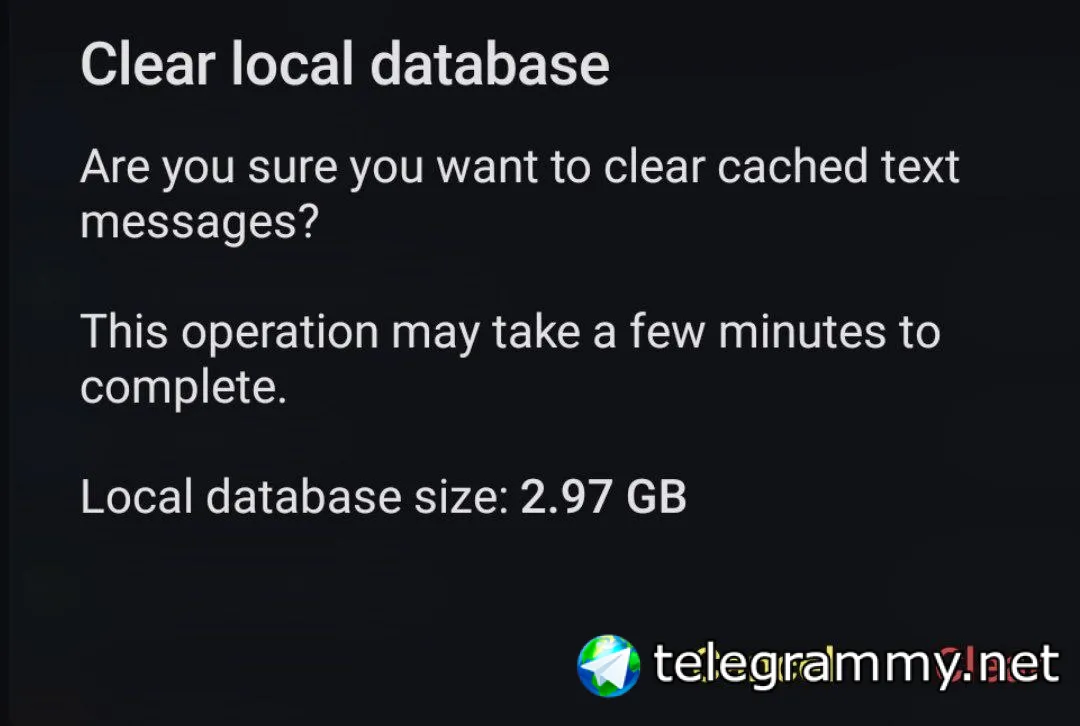Image resolution: width=1080 pixels, height=726 pixels.
Task: Click the word 'Clear' in the title
Action: point(146,65)
